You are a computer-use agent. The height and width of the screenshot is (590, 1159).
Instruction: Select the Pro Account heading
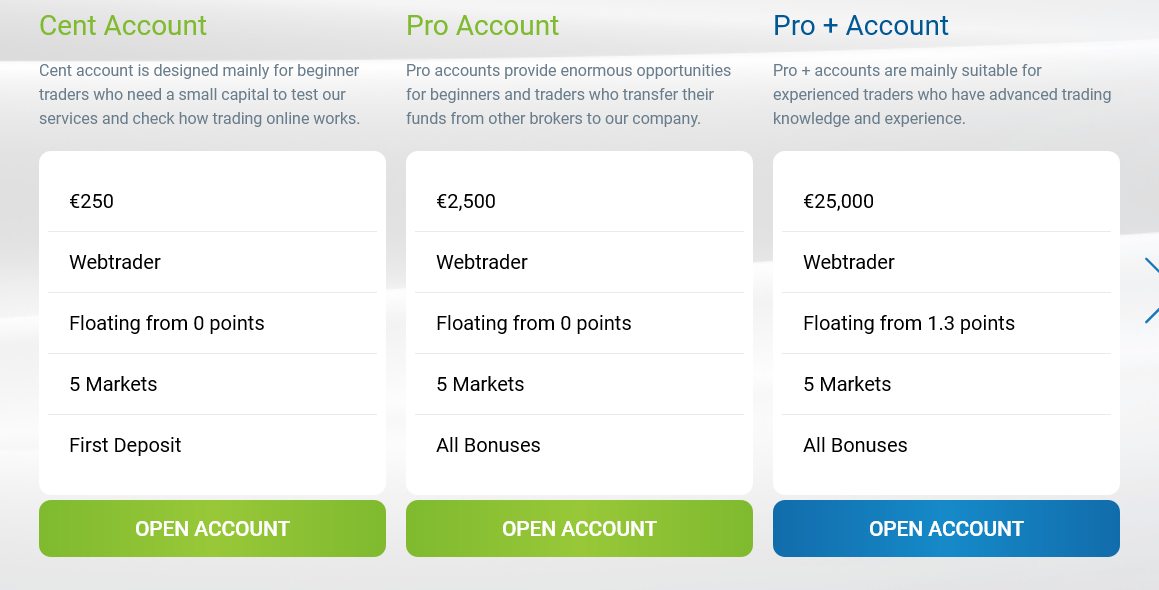click(x=483, y=25)
